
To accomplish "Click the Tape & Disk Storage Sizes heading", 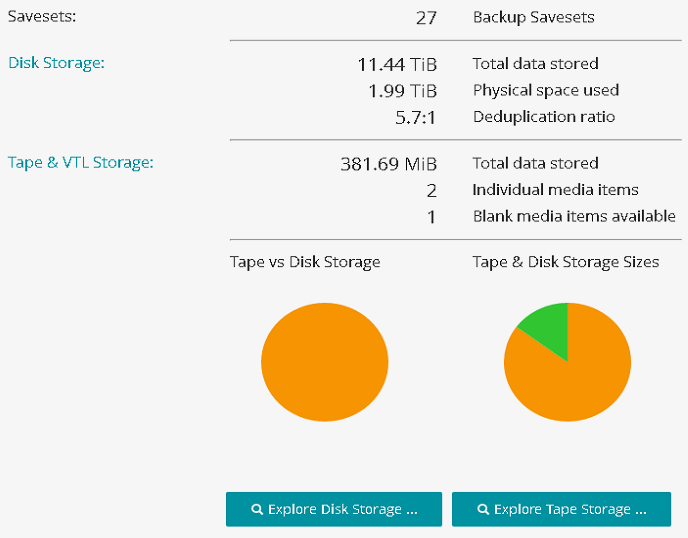I will 565,262.
